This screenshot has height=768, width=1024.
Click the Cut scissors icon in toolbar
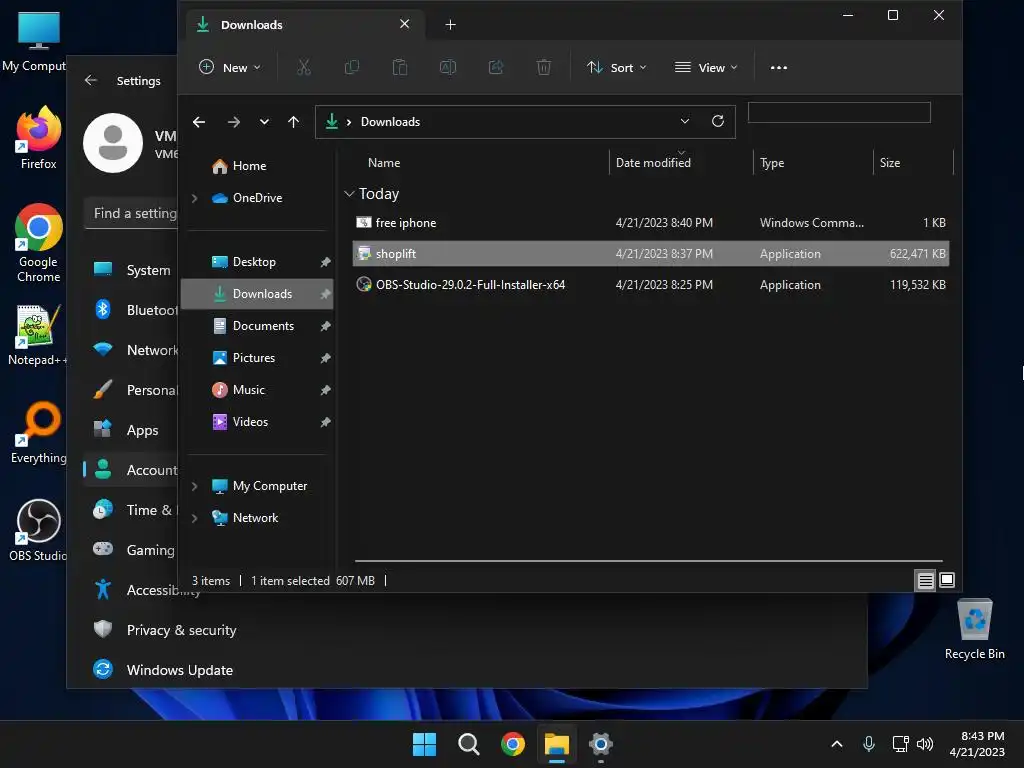pyautogui.click(x=304, y=67)
